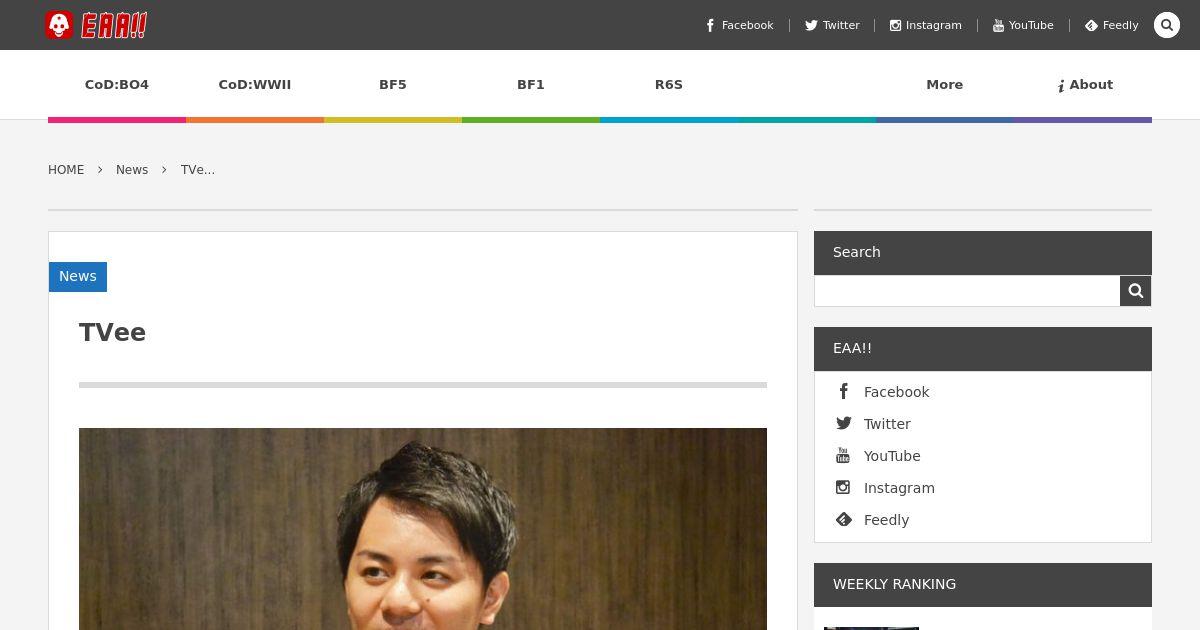
Task: Click the sidebar YouTube icon
Action: tap(843, 456)
